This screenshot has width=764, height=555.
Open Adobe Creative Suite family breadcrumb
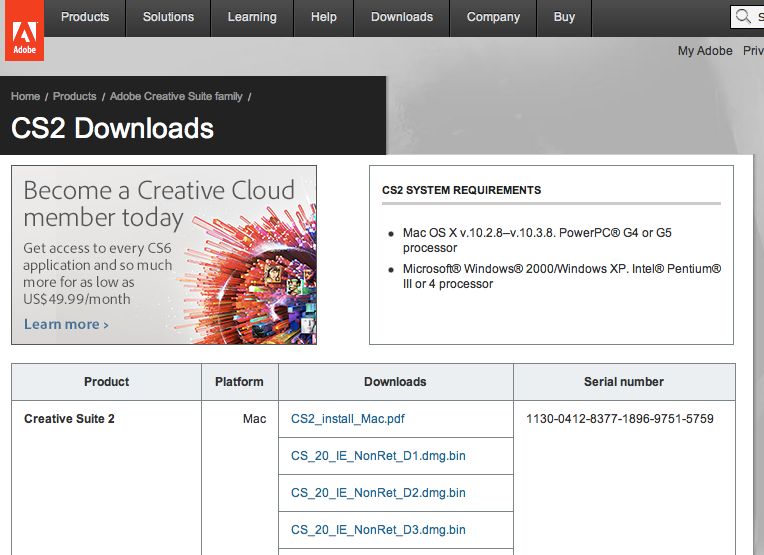point(176,96)
